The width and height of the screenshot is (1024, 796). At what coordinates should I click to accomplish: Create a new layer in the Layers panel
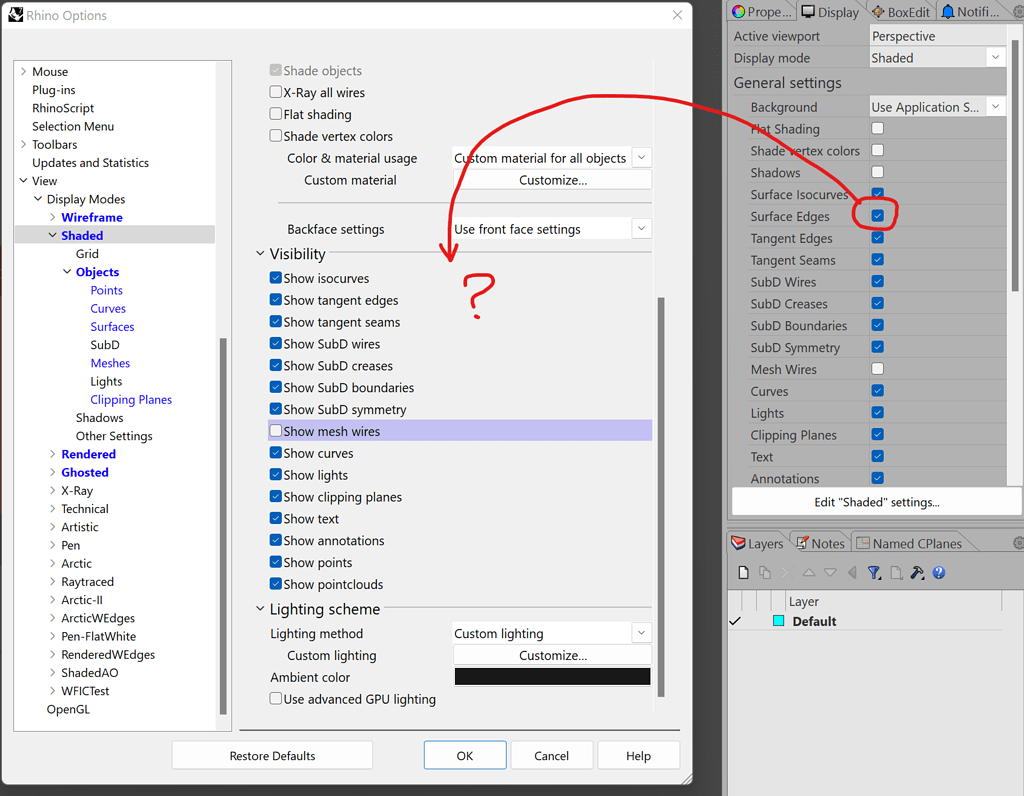[x=742, y=571]
